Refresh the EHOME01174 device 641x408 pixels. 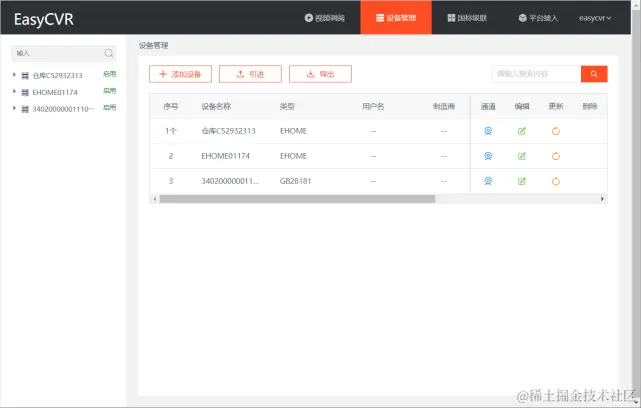click(556, 156)
